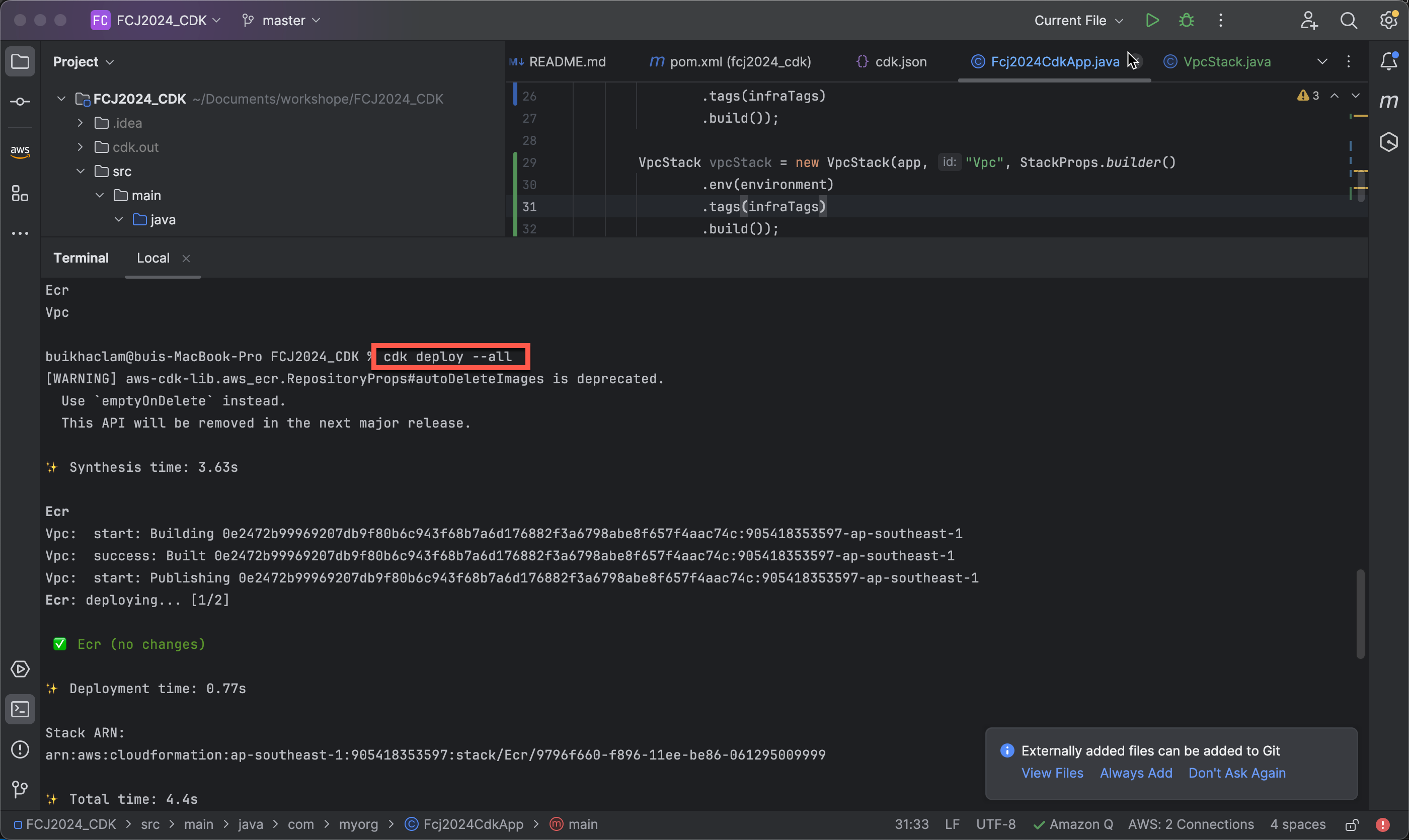The height and width of the screenshot is (840, 1409).
Task: Expand the .idea folder
Action: tap(80, 123)
